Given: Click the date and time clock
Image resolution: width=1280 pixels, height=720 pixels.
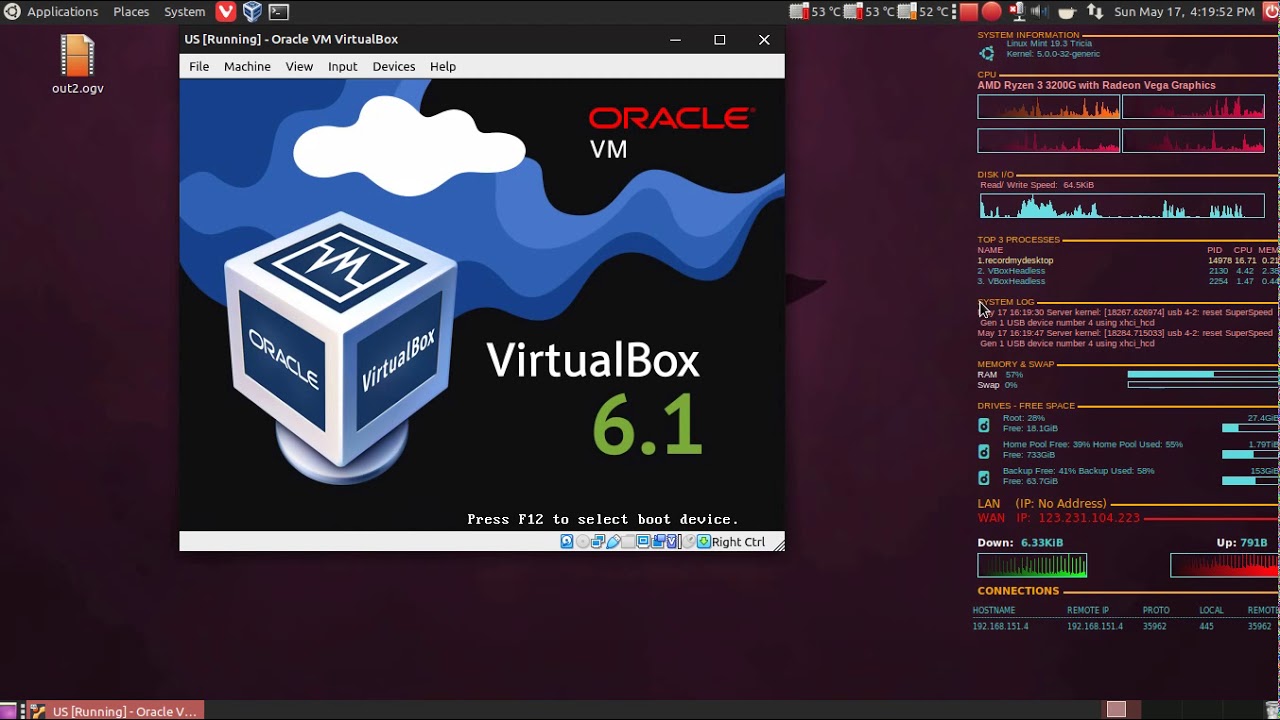Looking at the screenshot, I should point(1185,12).
